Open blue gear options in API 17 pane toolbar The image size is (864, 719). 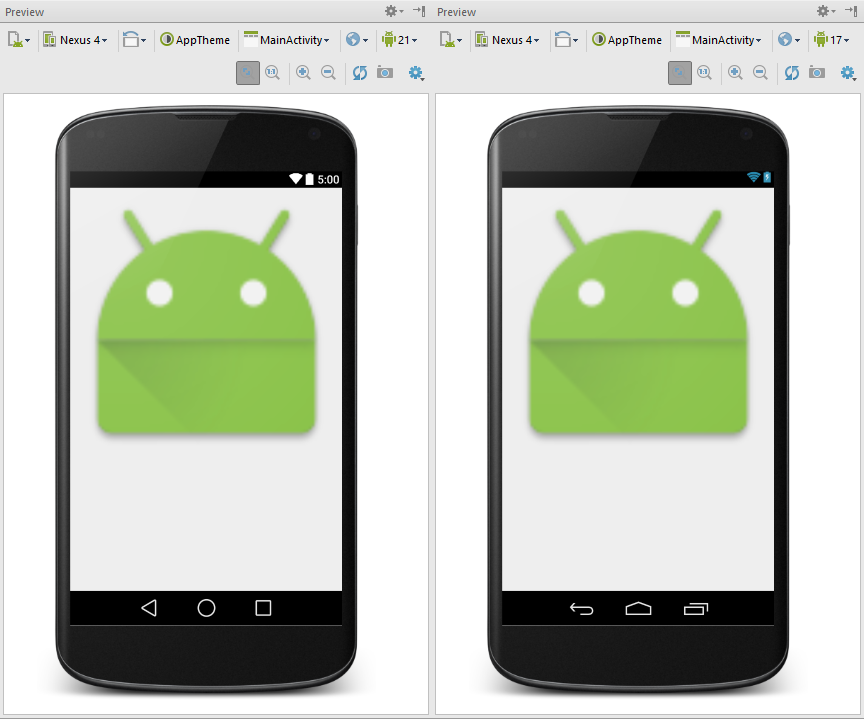(x=848, y=73)
